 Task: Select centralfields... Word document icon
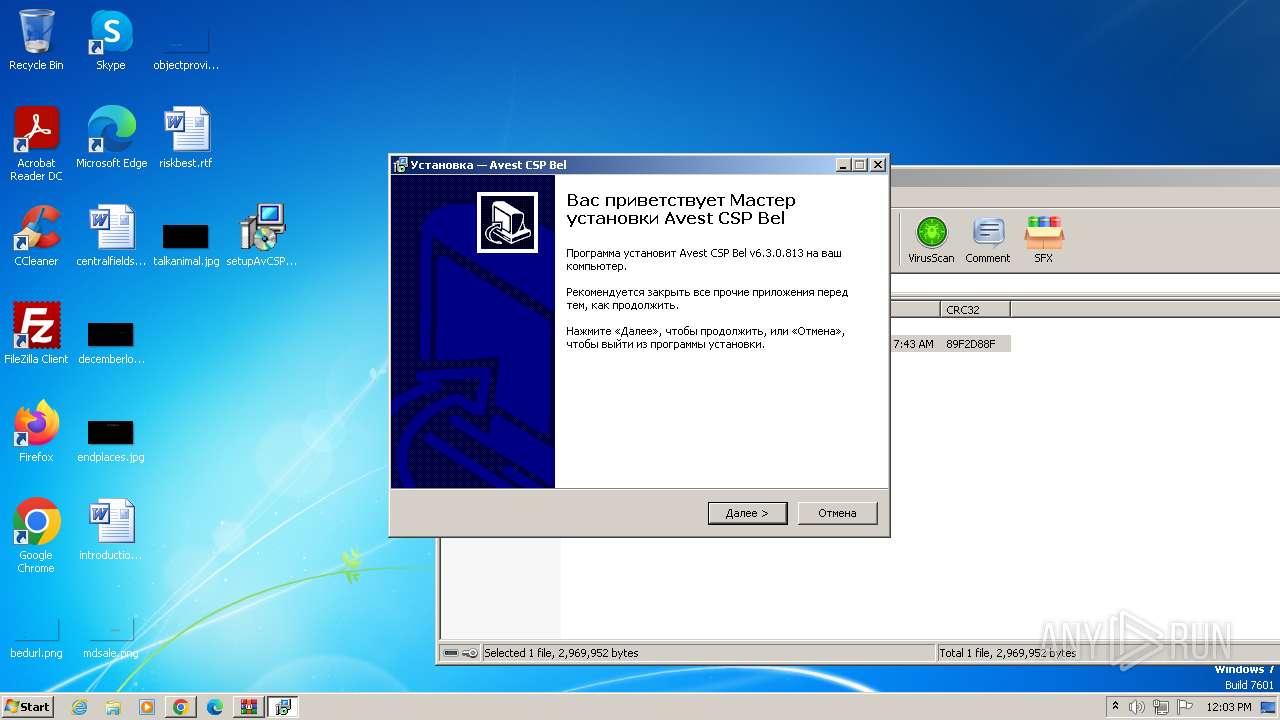pos(111,236)
